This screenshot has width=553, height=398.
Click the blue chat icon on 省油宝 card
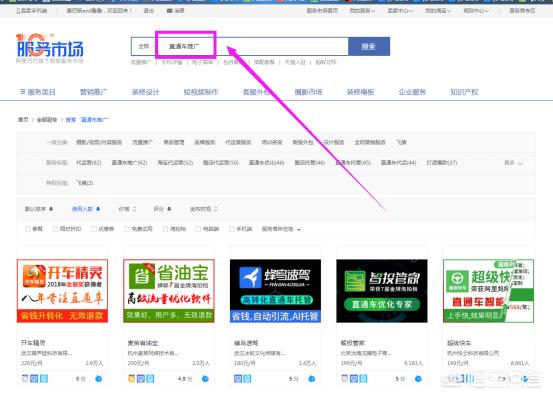click(x=205, y=379)
